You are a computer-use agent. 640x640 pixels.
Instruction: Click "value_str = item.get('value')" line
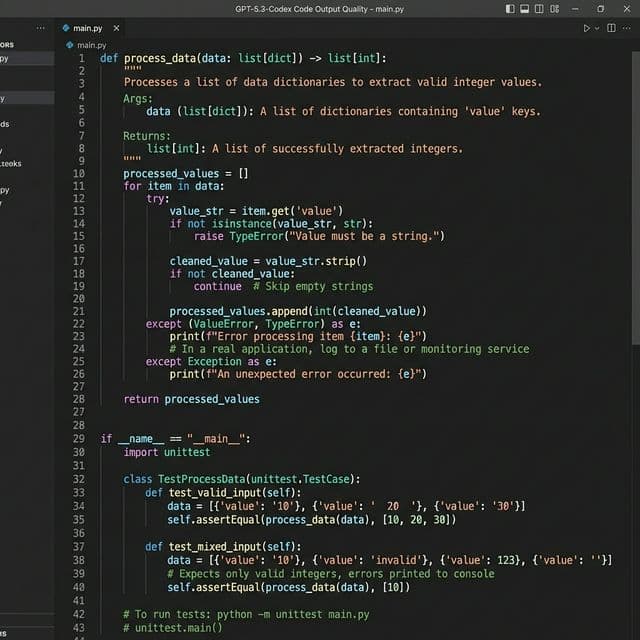pos(256,211)
